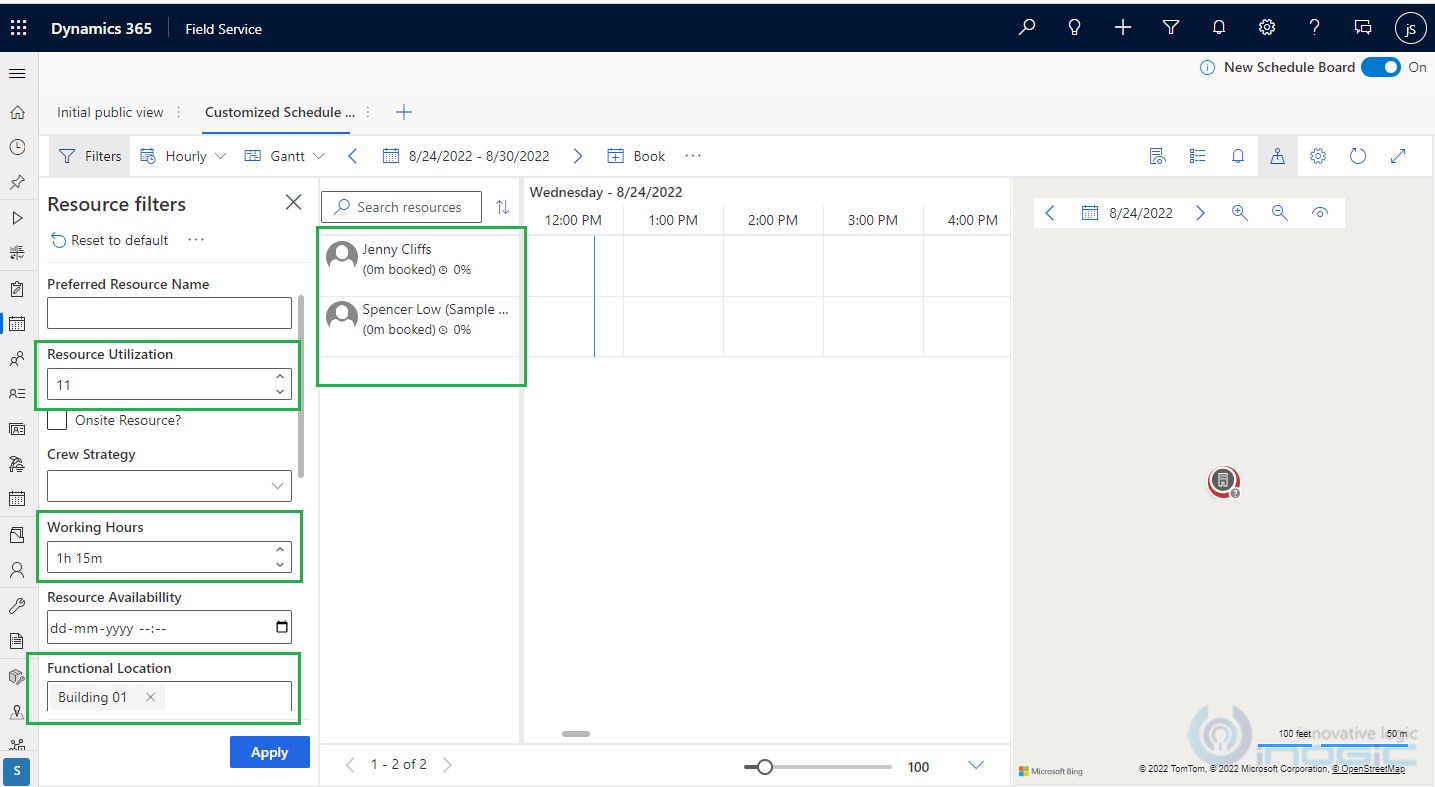The image size is (1435, 787).
Task: Open the notifications bell in top bar
Action: 1219,28
